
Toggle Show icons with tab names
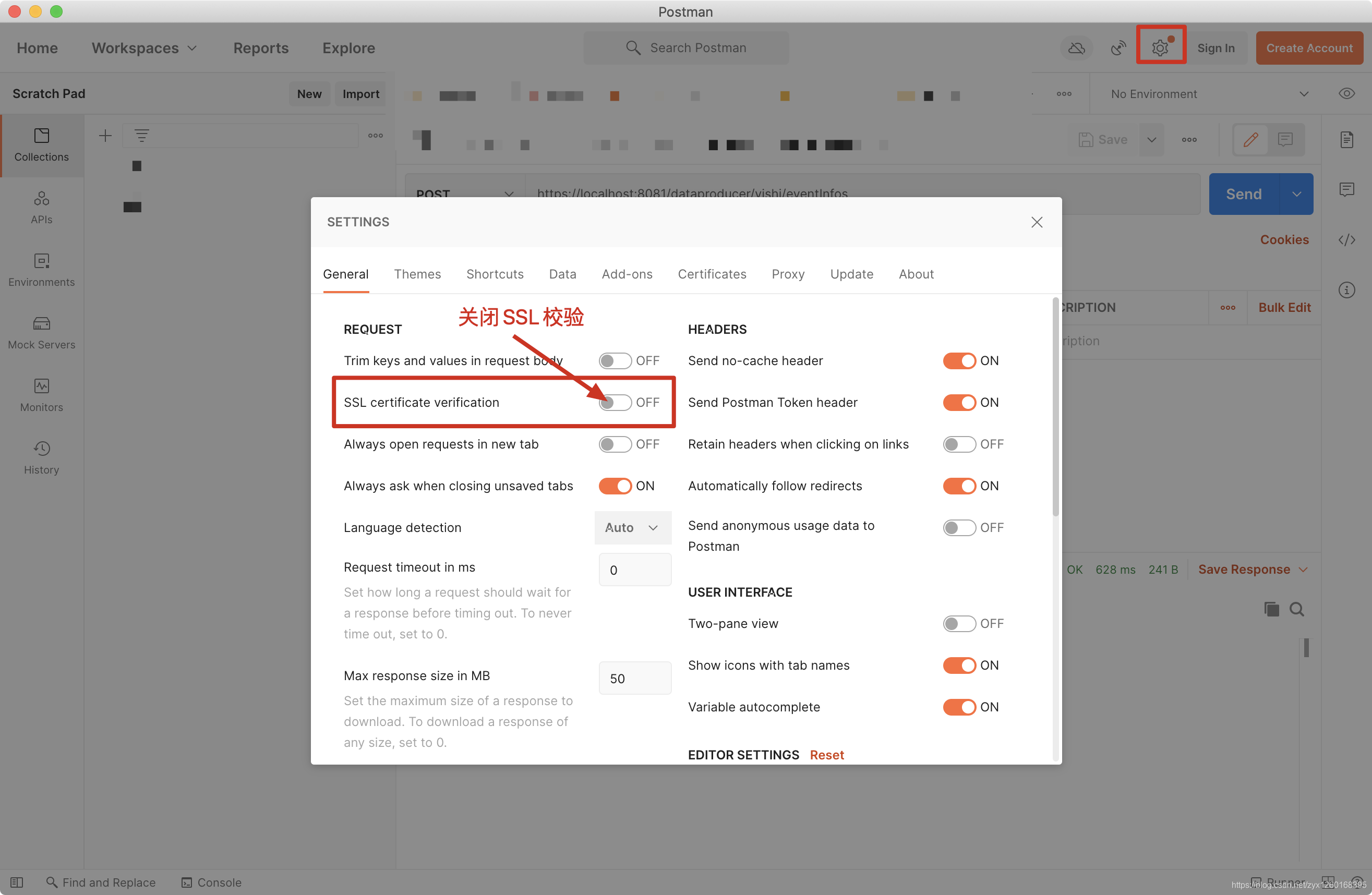tap(959, 665)
